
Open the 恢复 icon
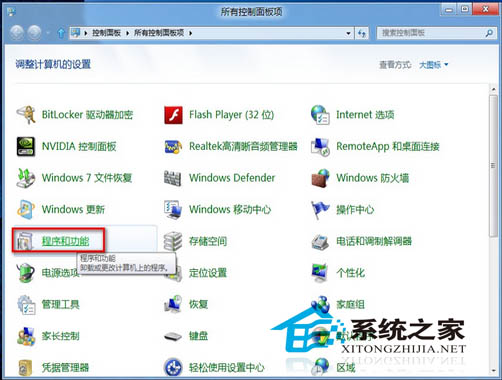point(173,304)
